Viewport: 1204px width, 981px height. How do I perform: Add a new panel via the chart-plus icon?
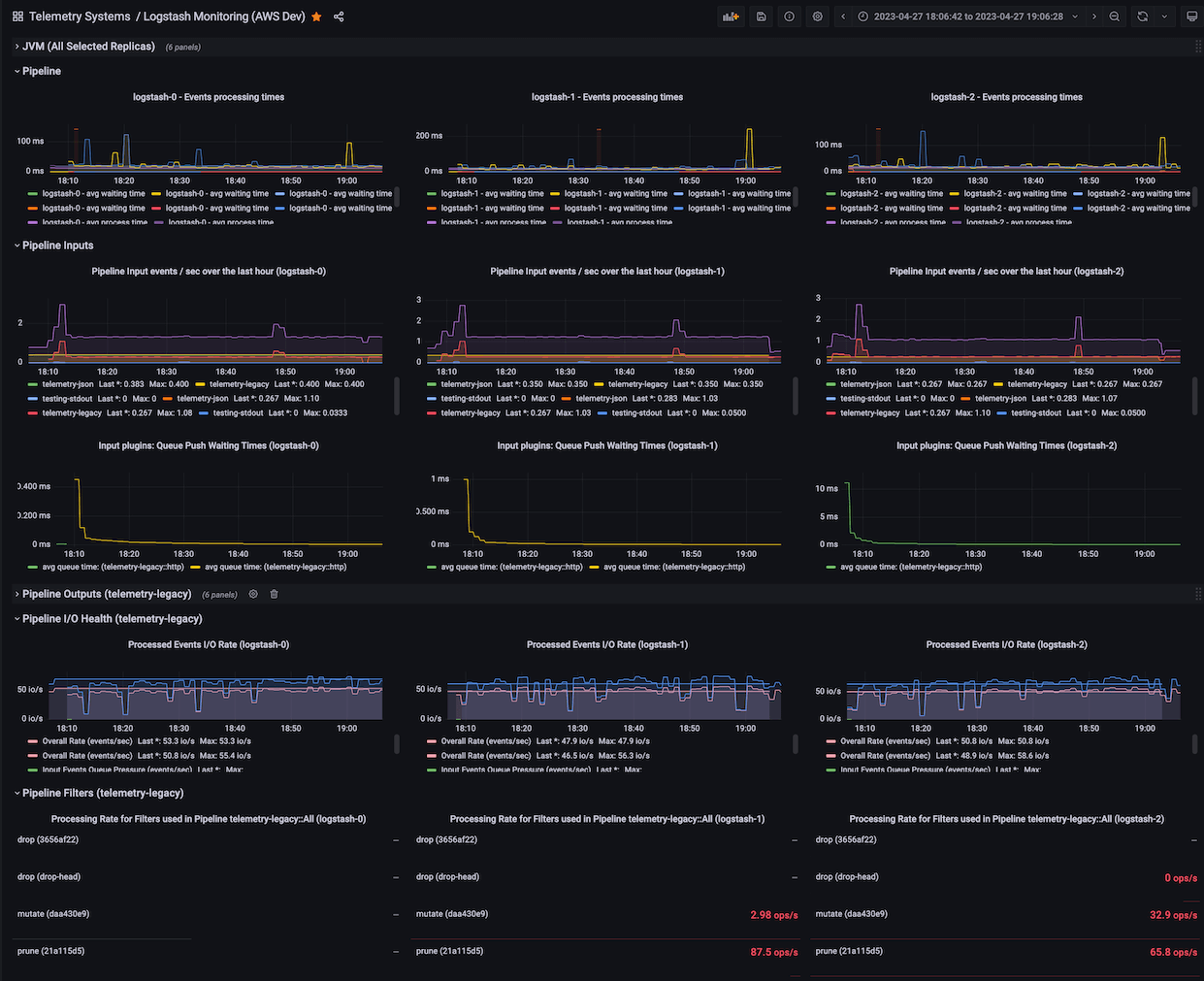click(731, 16)
